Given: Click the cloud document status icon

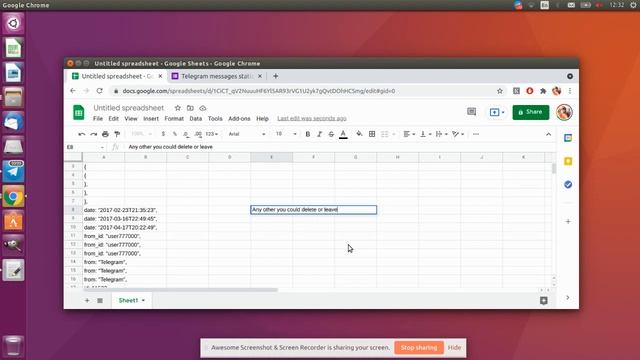Looking at the screenshot, I should (x=203, y=108).
